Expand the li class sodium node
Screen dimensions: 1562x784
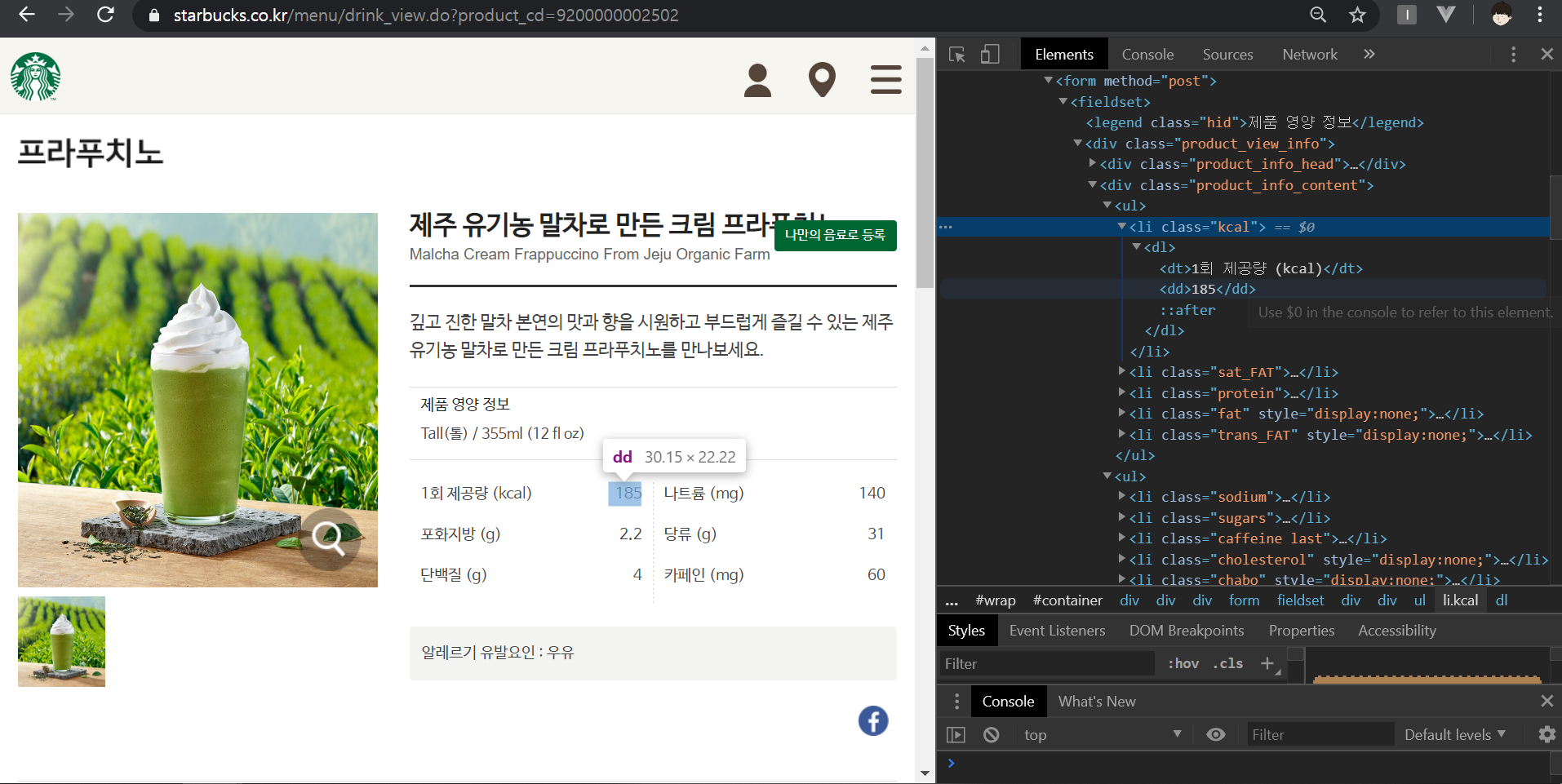(x=1122, y=496)
